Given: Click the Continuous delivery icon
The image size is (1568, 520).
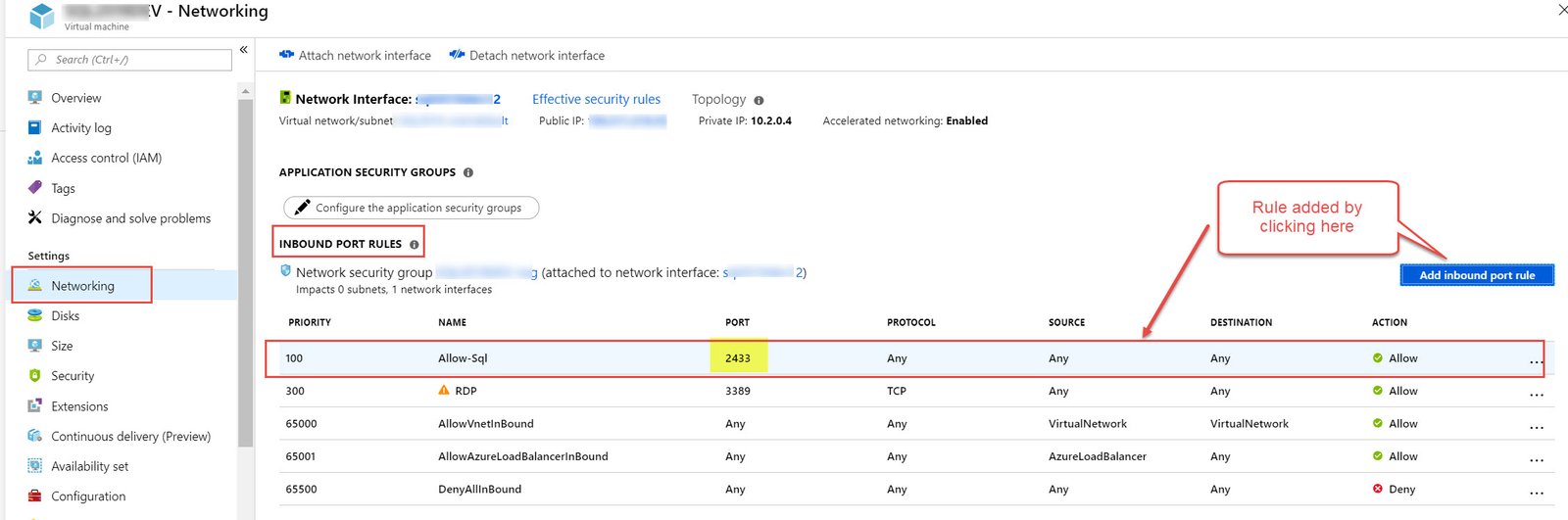Looking at the screenshot, I should [x=35, y=436].
